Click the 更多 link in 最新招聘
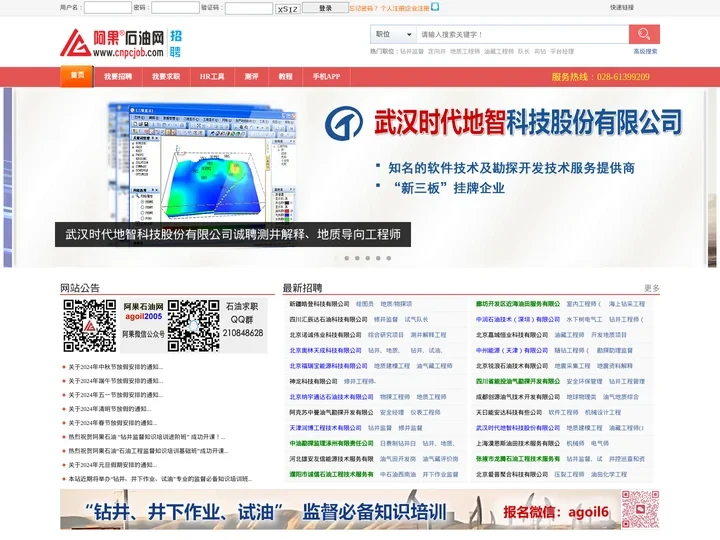Screen dimensions: 720x540 [652, 288]
